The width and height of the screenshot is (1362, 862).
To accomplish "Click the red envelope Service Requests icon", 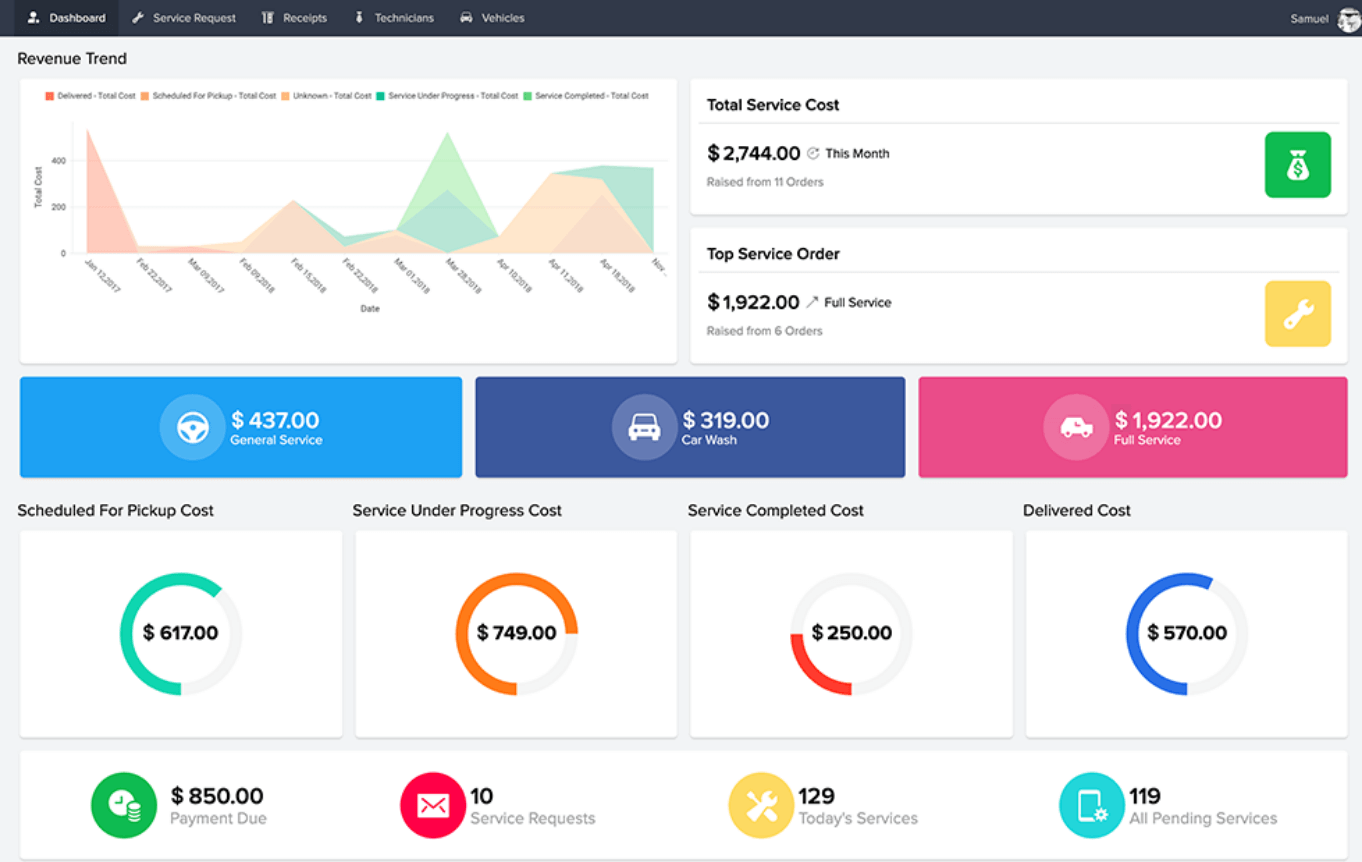I will click(432, 805).
